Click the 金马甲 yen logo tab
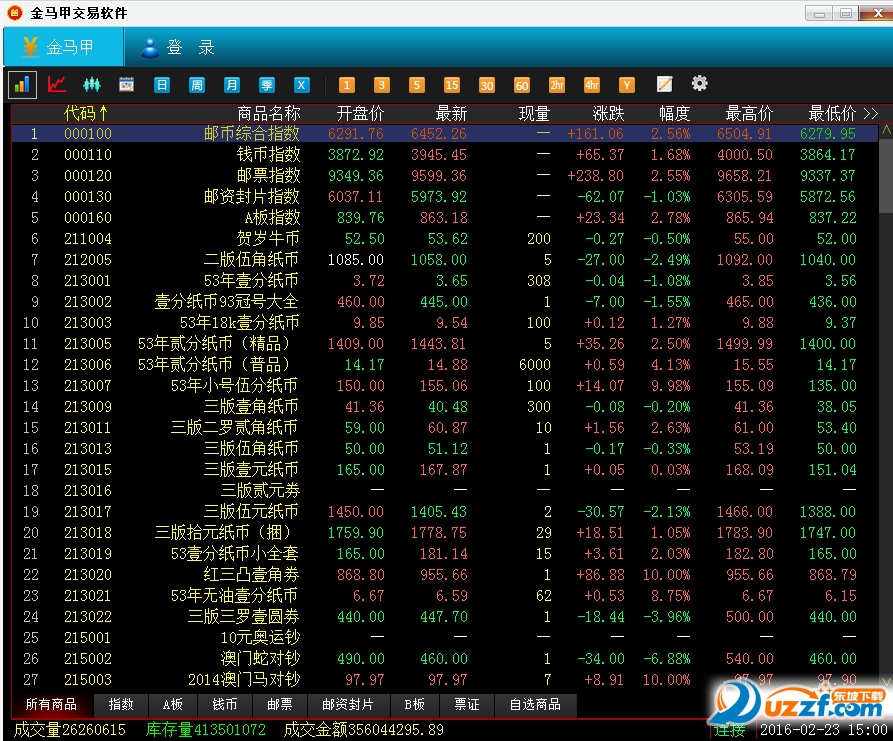Screen dimensions: 893x741 63,47
